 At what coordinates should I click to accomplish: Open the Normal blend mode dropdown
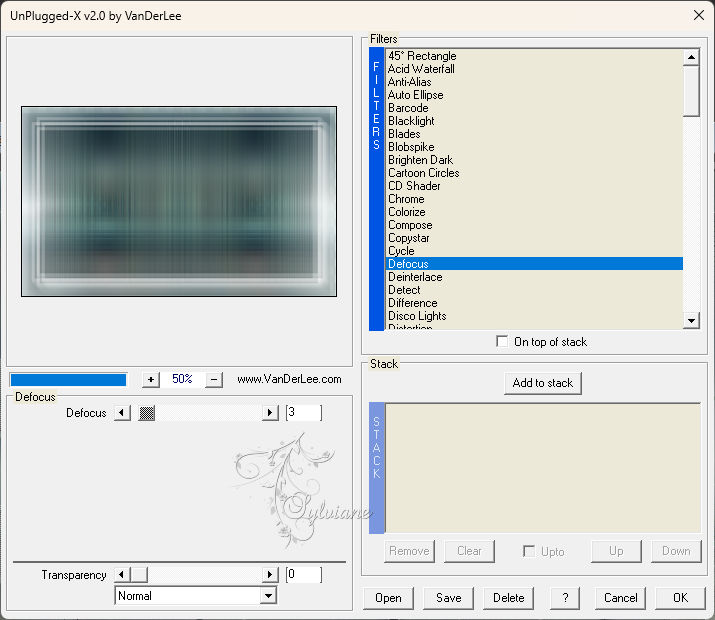pyautogui.click(x=269, y=595)
